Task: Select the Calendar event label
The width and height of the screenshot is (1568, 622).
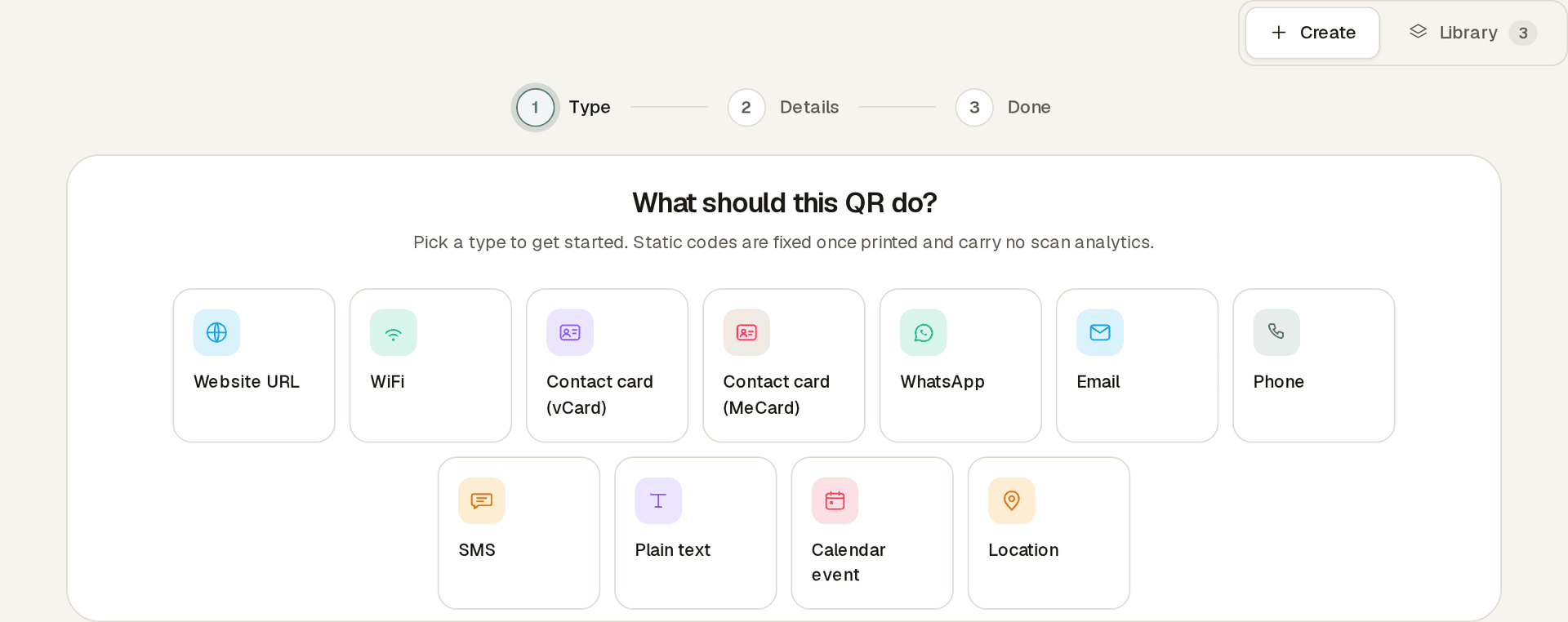Action: point(849,562)
